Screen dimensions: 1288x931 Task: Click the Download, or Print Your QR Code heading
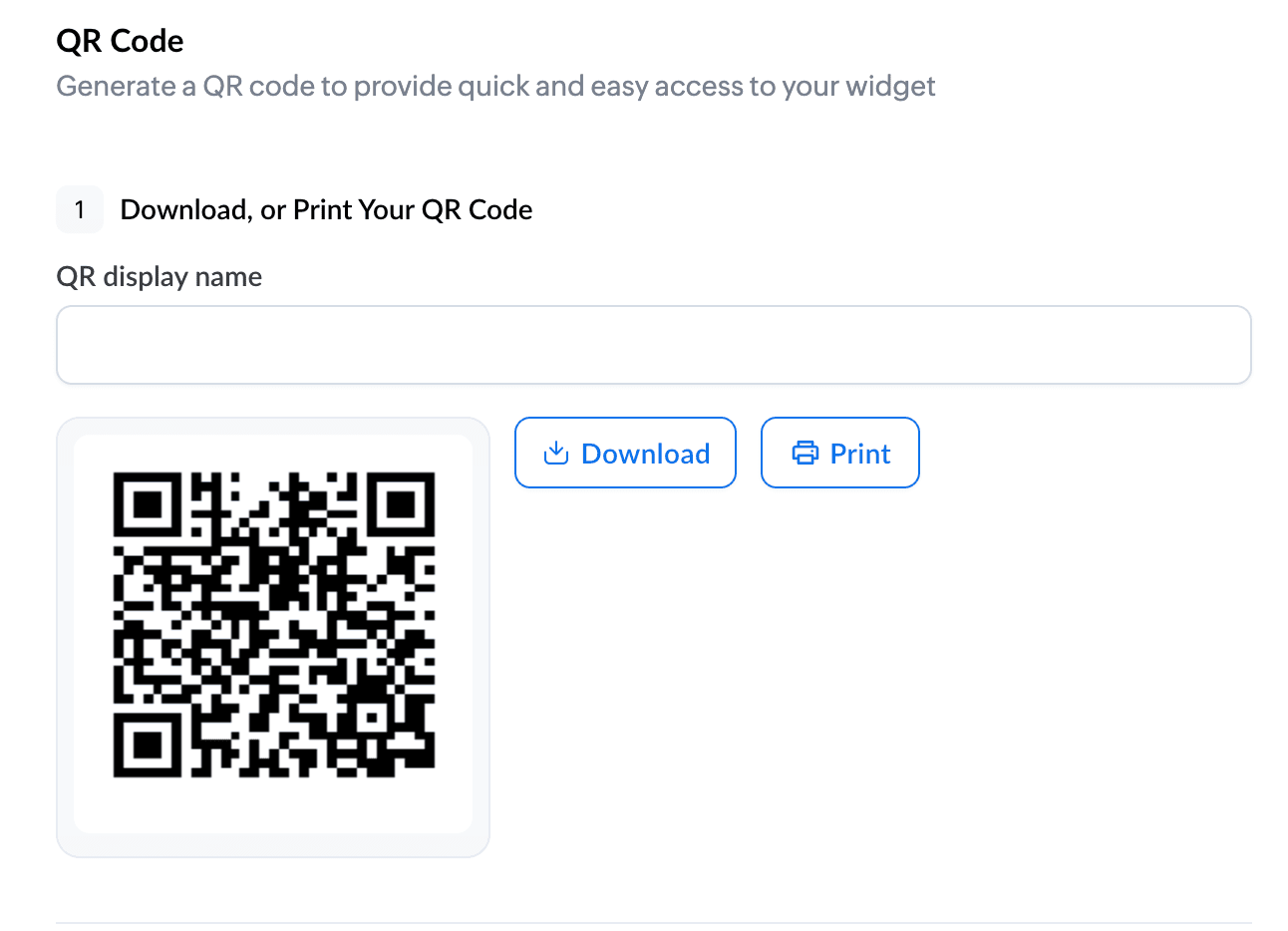[x=326, y=210]
